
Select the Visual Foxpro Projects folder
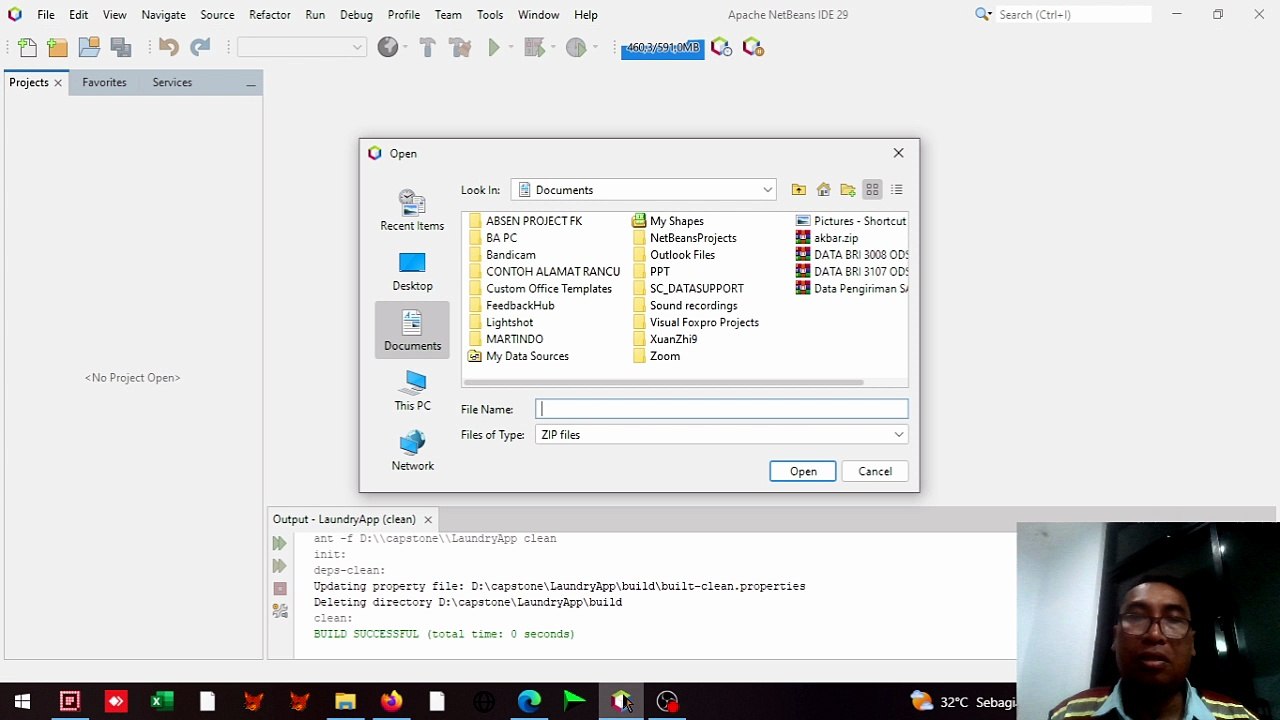click(695, 322)
